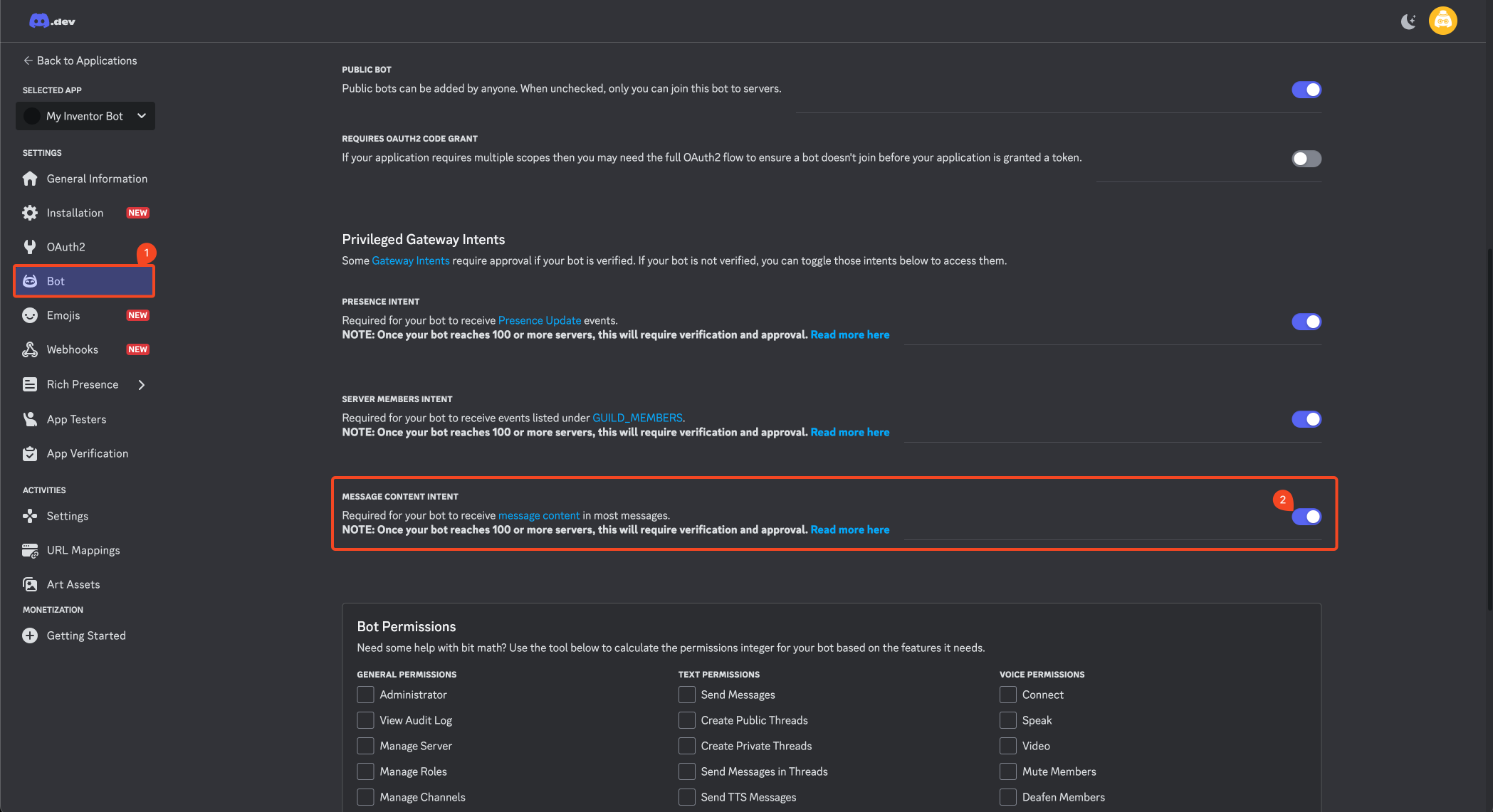Check Create Private Threads permission

point(687,746)
